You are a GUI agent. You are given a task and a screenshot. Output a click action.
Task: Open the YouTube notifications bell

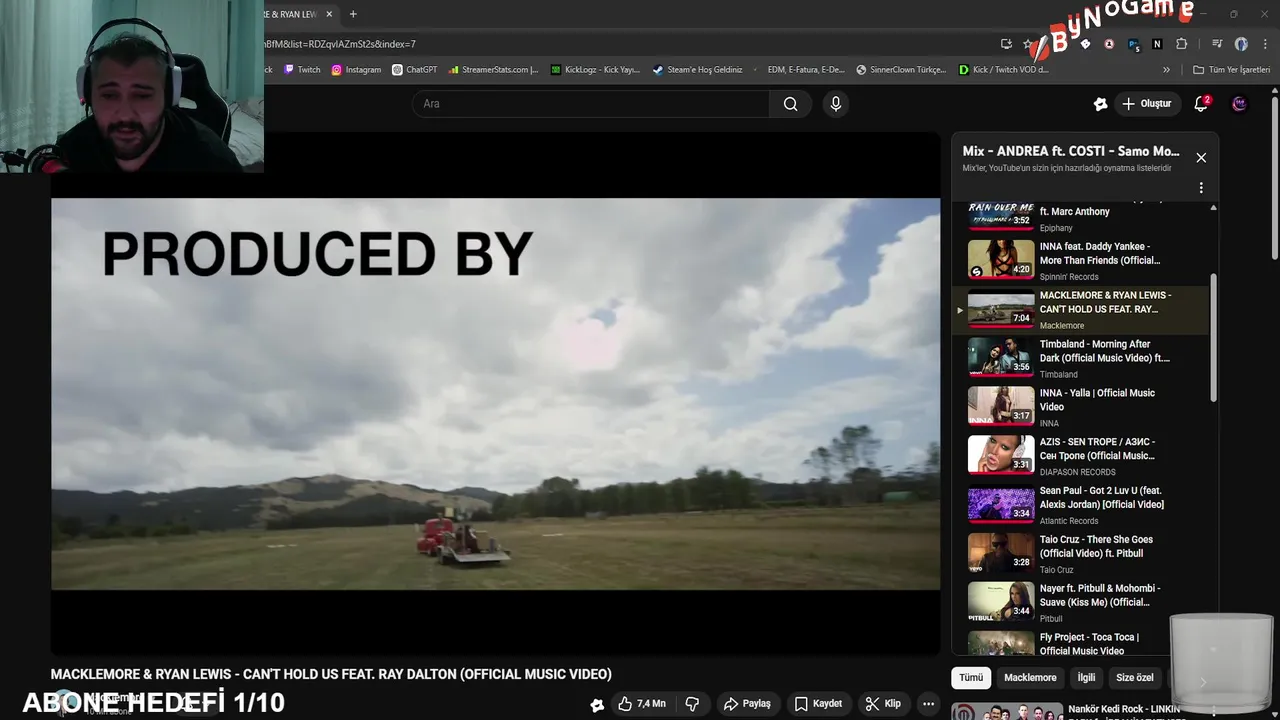tap(1201, 104)
